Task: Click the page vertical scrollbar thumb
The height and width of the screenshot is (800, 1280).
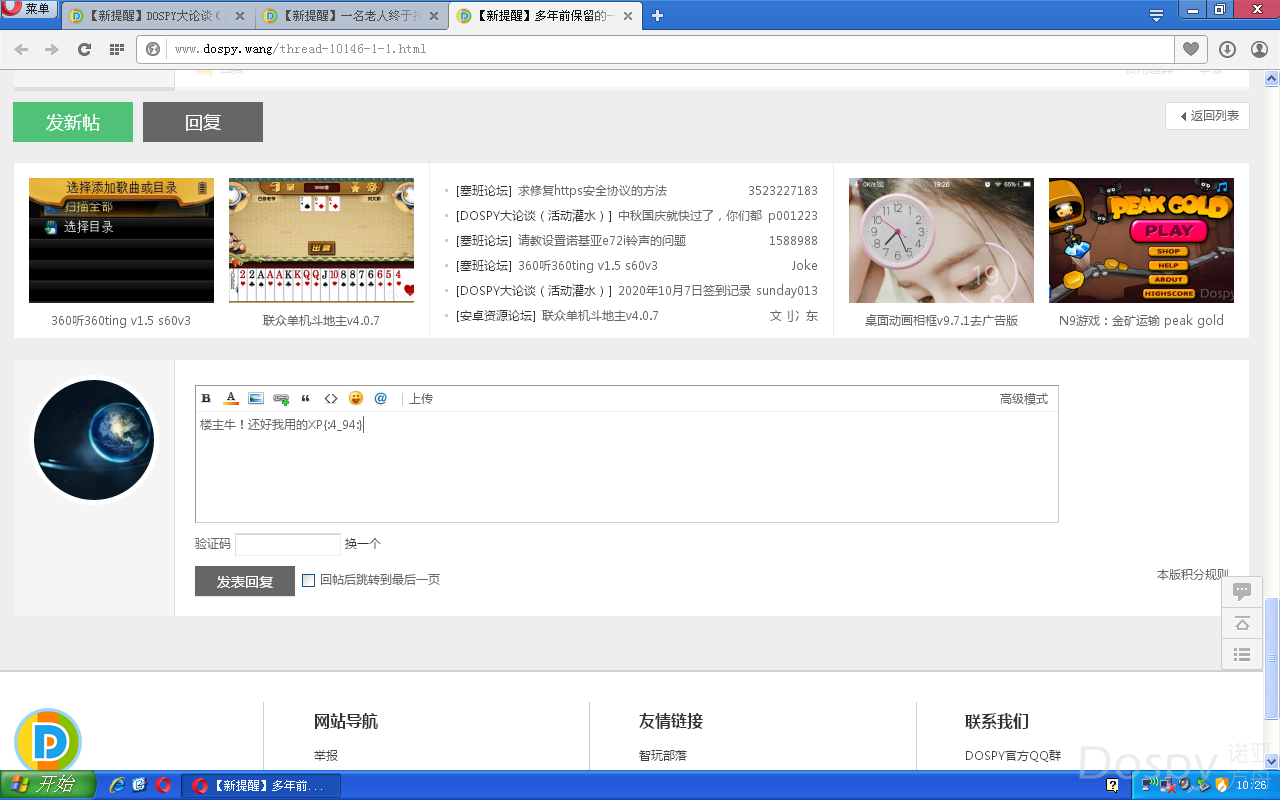Action: (x=1272, y=658)
